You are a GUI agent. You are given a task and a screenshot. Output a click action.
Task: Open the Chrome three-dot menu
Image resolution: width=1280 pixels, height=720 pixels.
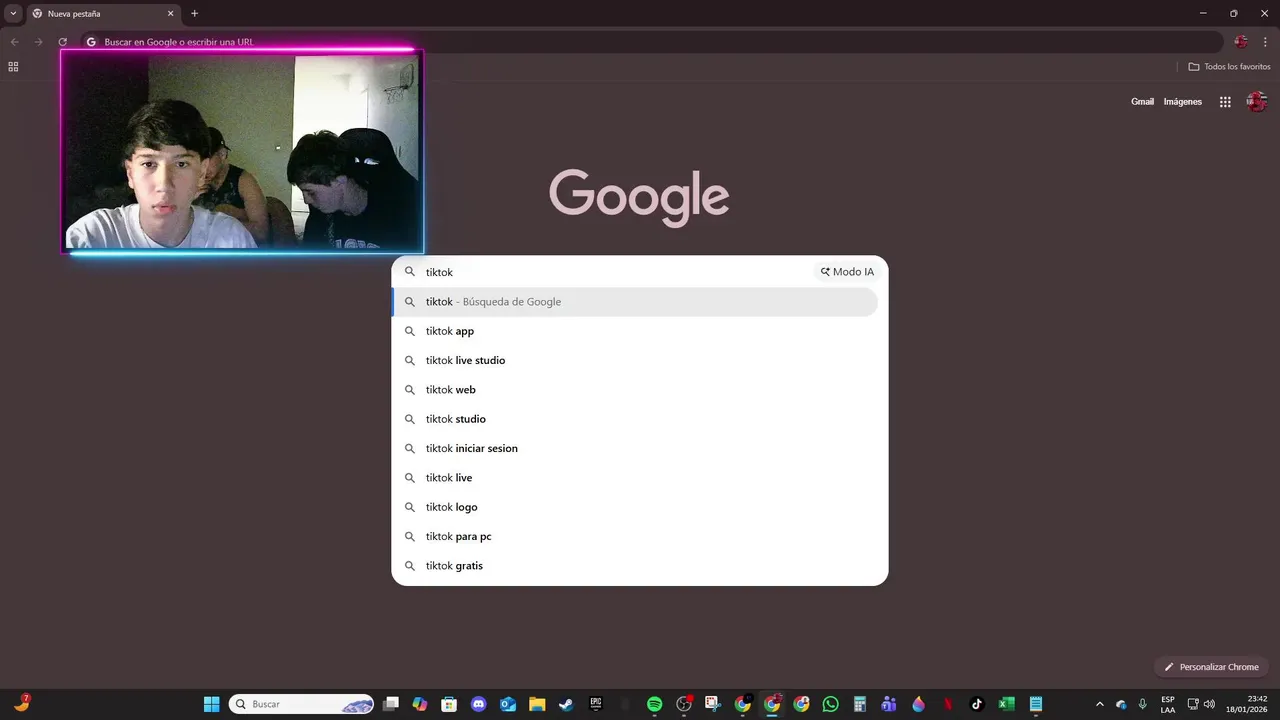click(1265, 42)
